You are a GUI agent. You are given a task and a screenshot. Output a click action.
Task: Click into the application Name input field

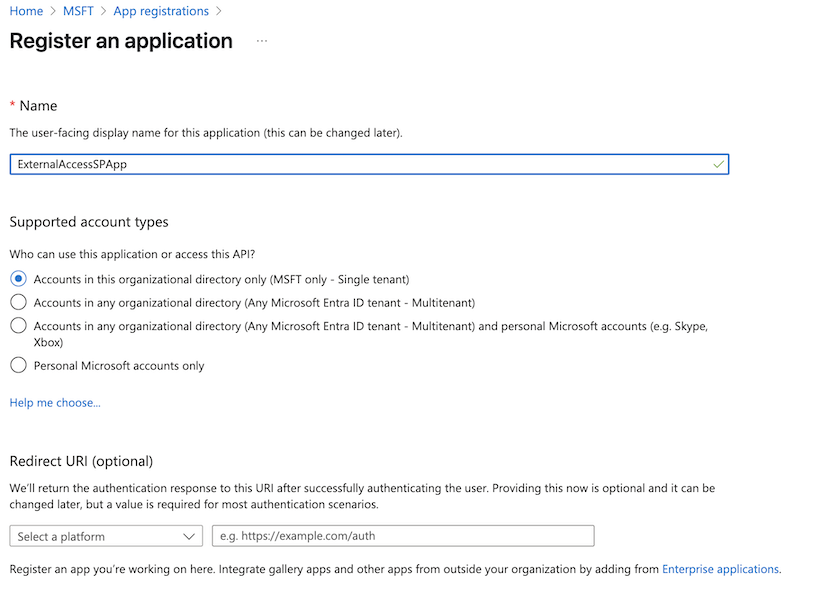(369, 164)
